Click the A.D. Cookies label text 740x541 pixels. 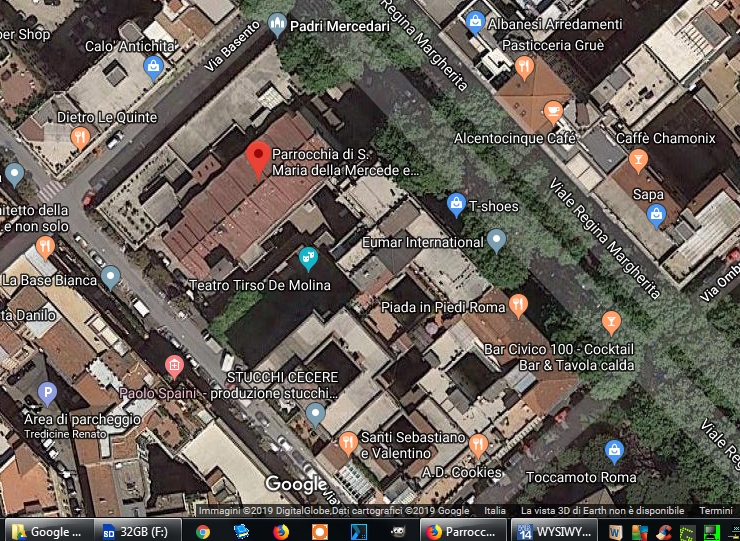point(462,473)
